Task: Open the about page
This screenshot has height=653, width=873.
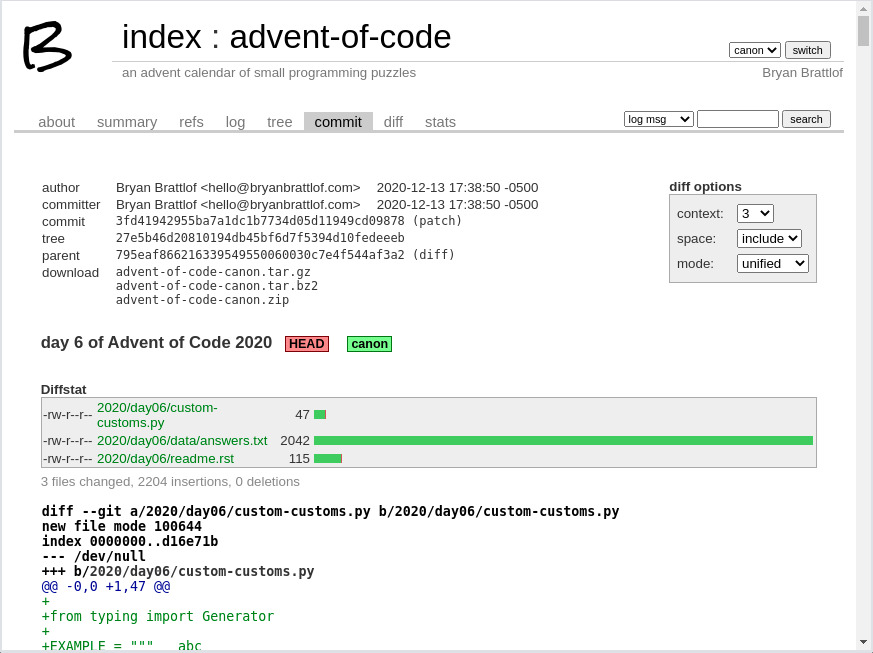Action: click(56, 122)
